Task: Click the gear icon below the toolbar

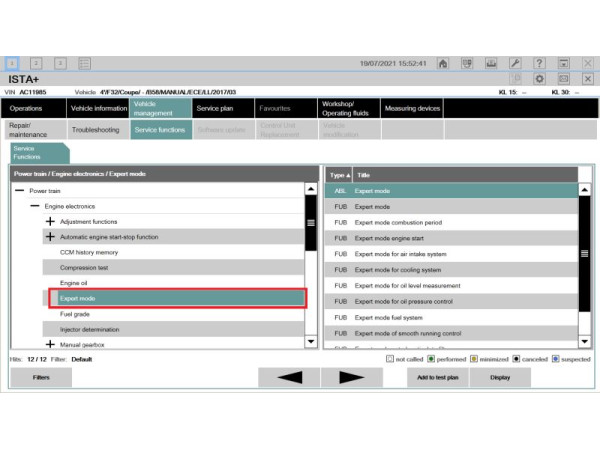Action: point(540,78)
